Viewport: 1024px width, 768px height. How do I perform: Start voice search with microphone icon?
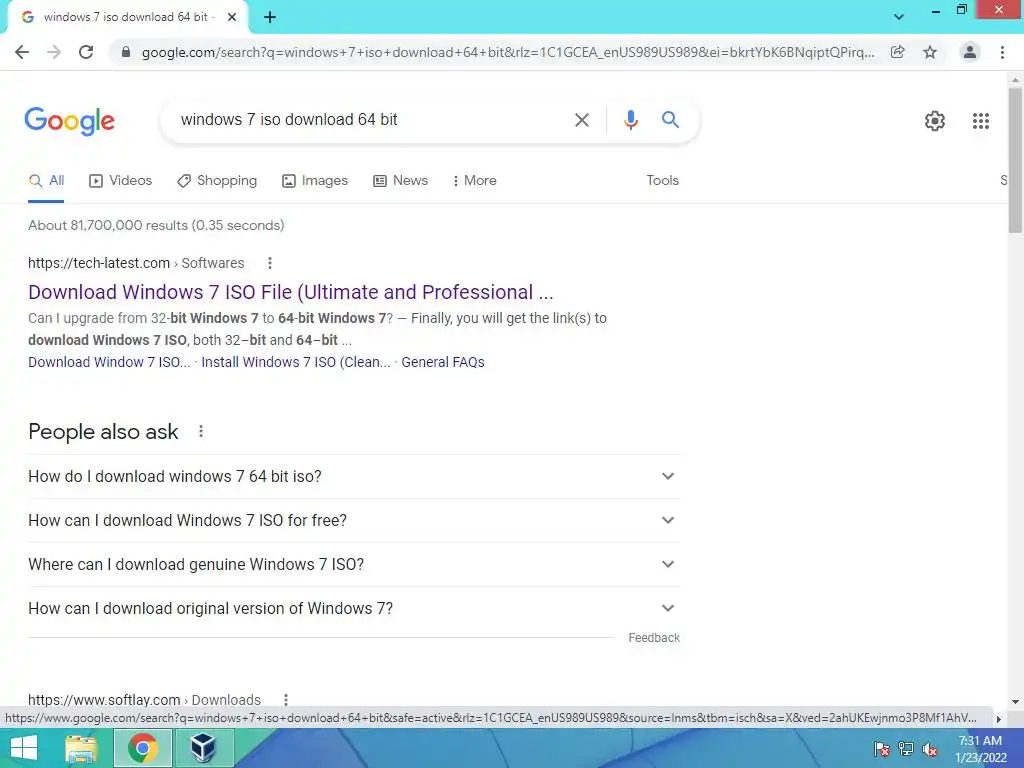(631, 120)
